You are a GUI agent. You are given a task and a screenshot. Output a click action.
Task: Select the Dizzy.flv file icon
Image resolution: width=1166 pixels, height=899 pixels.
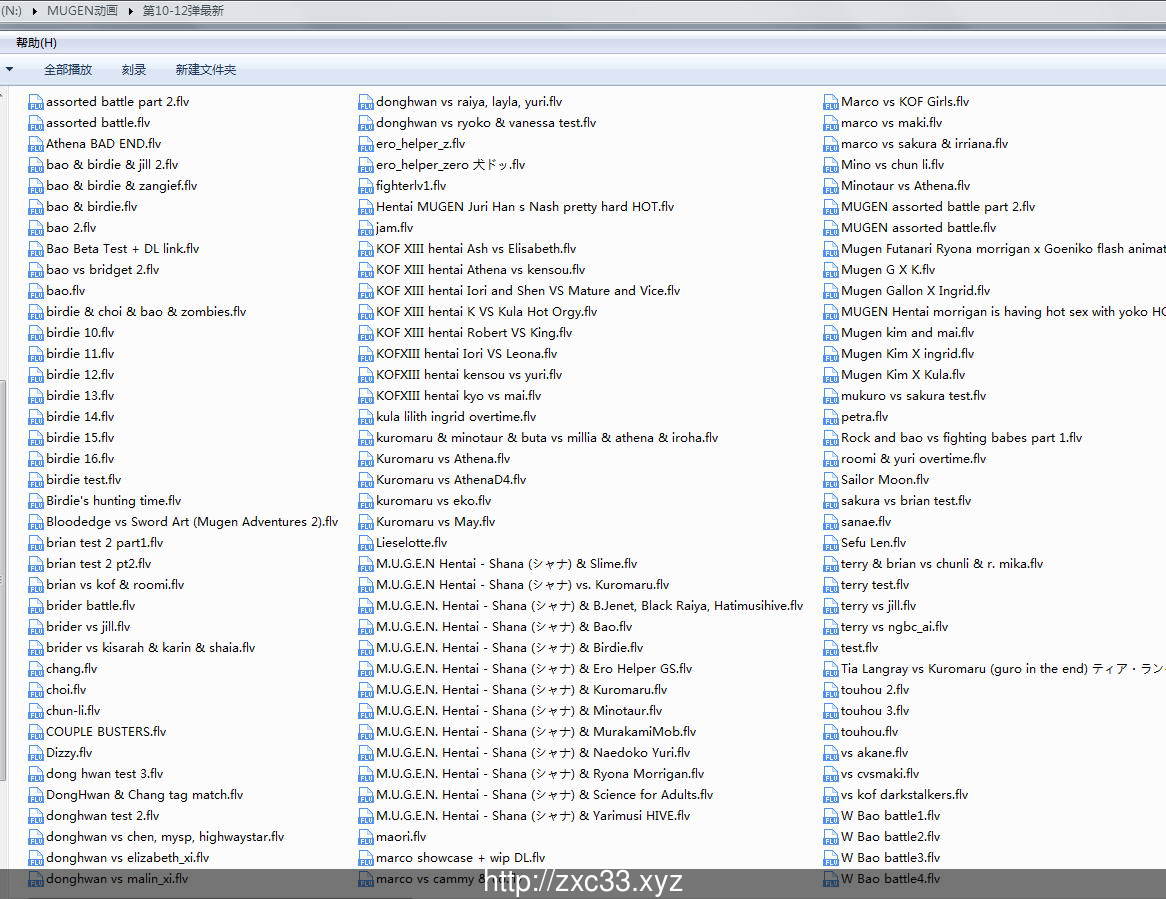[x=36, y=753]
